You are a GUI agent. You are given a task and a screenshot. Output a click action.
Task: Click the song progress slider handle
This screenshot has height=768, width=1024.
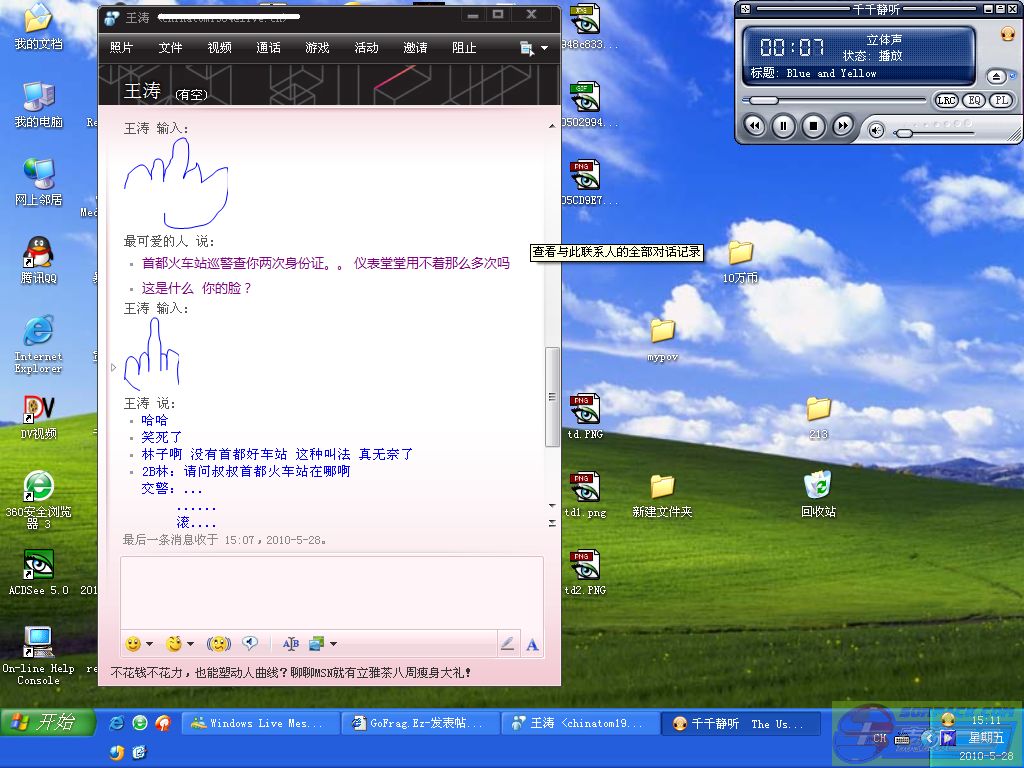coord(766,100)
